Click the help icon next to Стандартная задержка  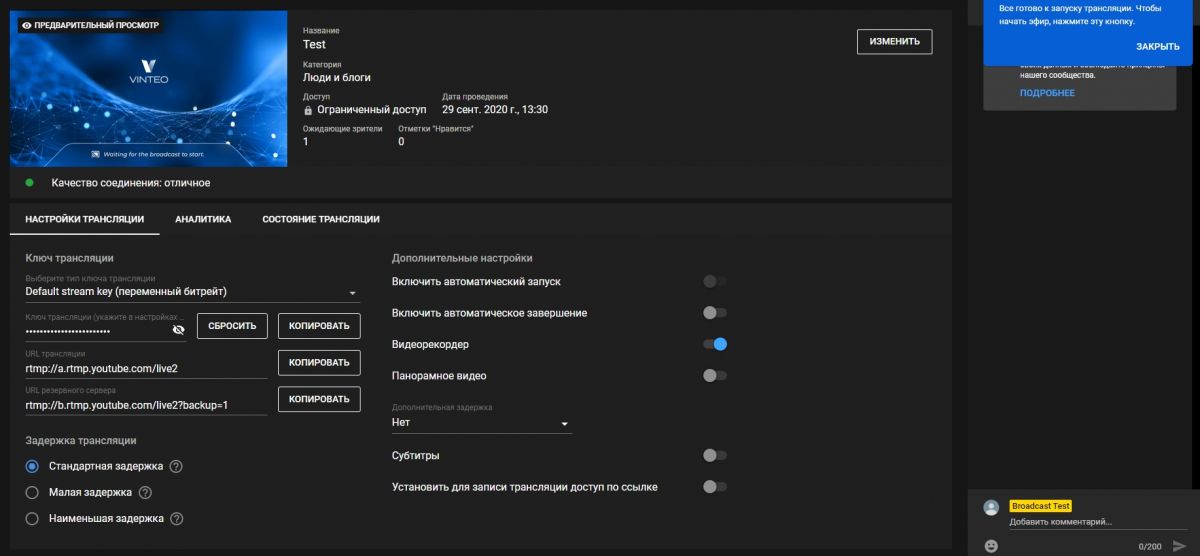pos(176,466)
